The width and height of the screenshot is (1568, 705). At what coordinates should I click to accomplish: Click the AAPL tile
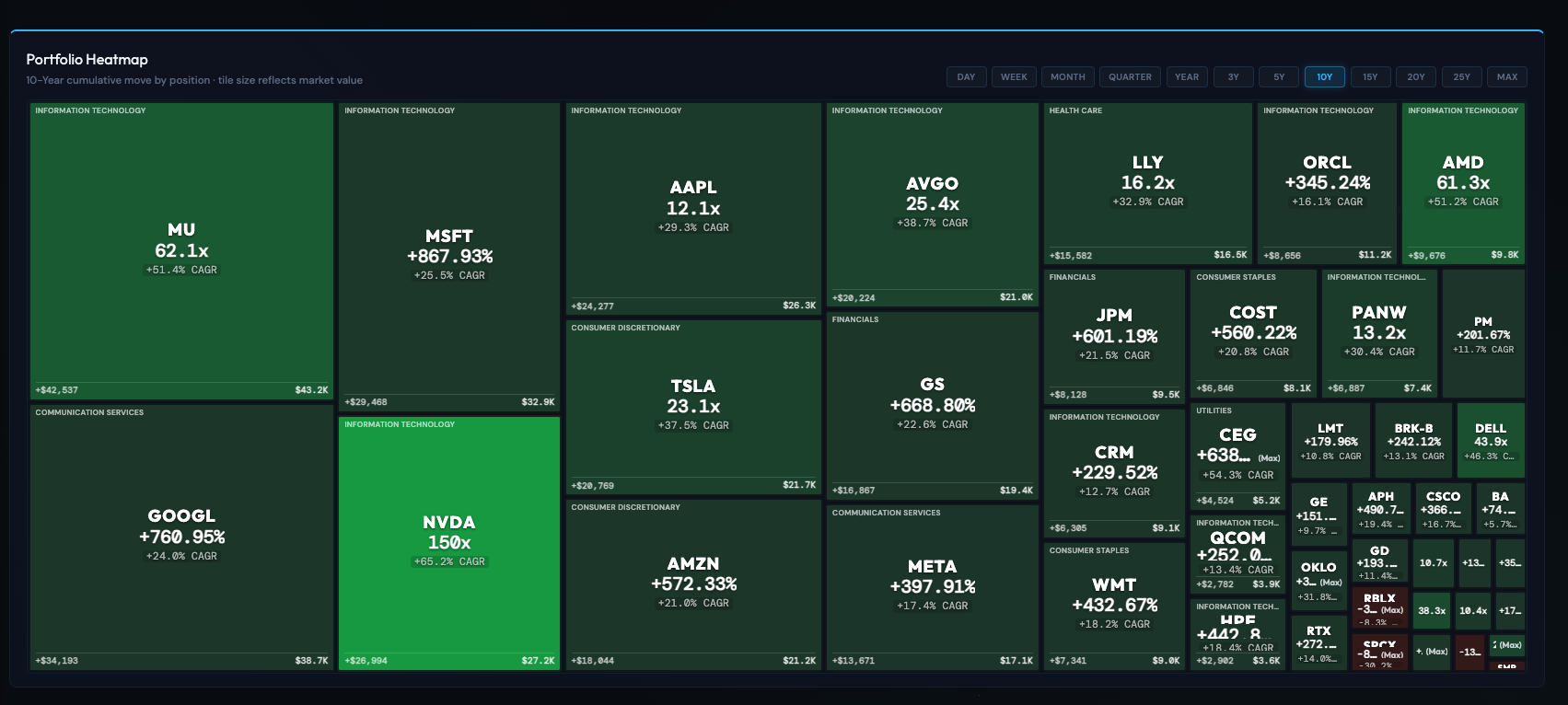[x=693, y=209]
